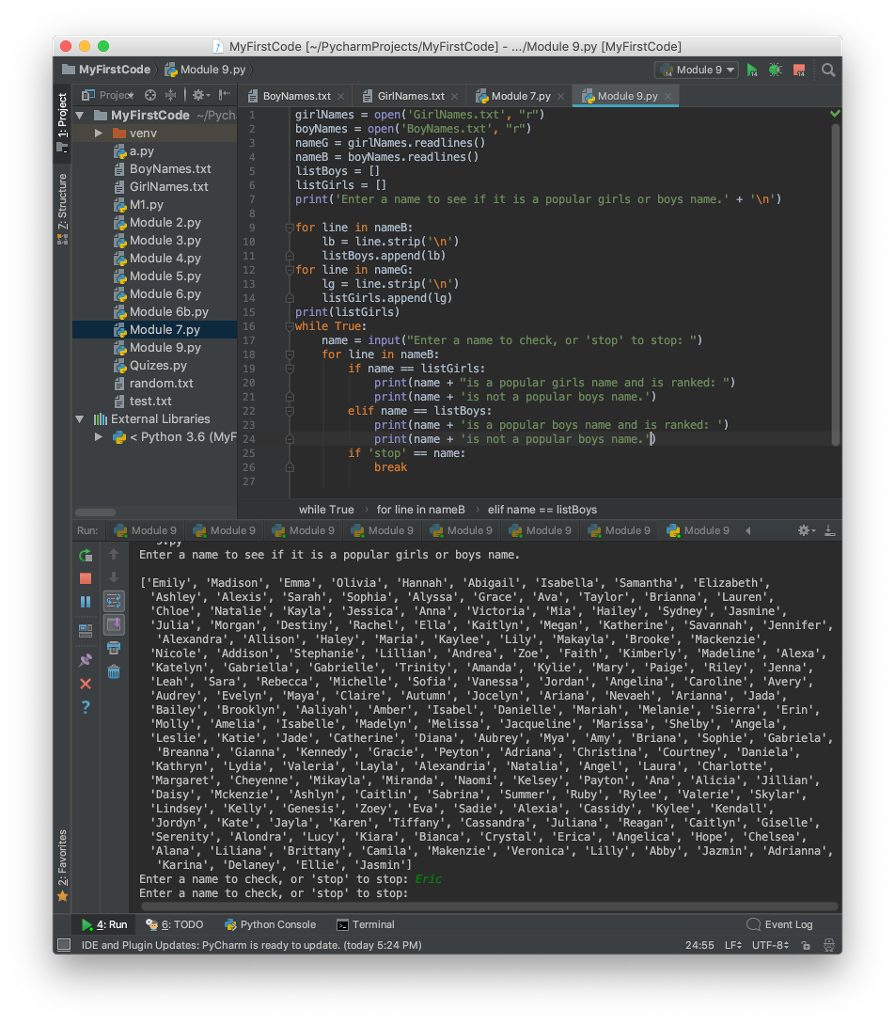895x1024 pixels.
Task: Click the down stack trace arrow in Run panel
Action: [114, 577]
